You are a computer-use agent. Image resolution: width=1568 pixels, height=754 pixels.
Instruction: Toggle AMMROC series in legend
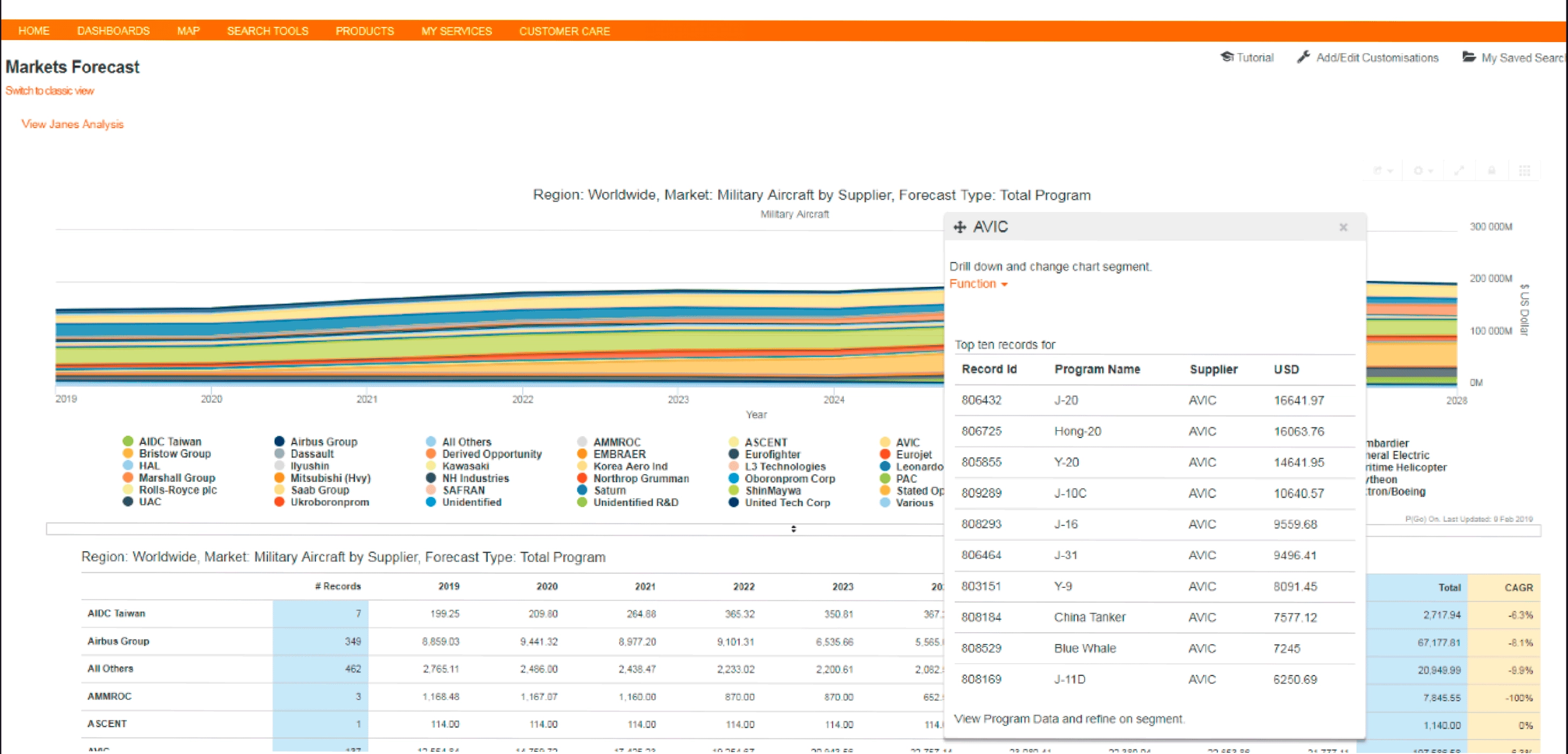(609, 442)
